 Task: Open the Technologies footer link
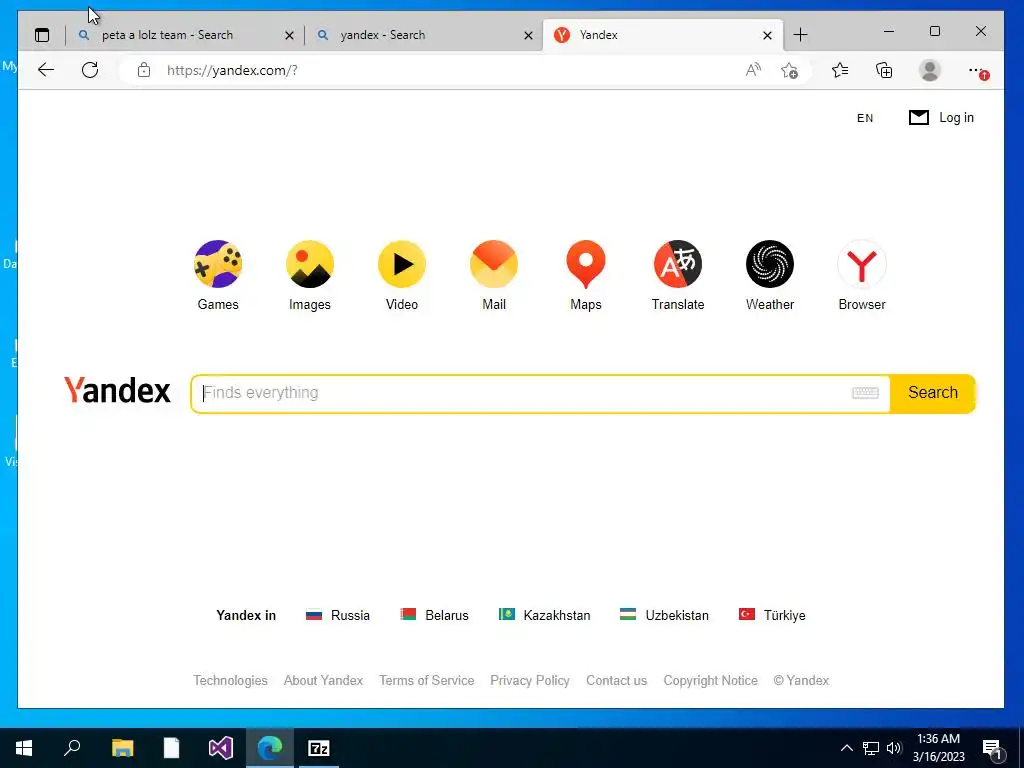(x=231, y=680)
